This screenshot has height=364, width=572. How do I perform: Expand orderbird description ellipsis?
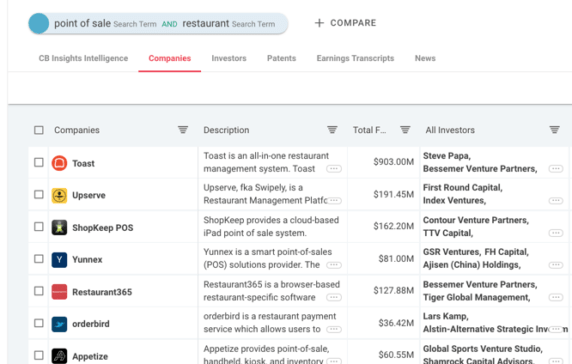[334, 329]
